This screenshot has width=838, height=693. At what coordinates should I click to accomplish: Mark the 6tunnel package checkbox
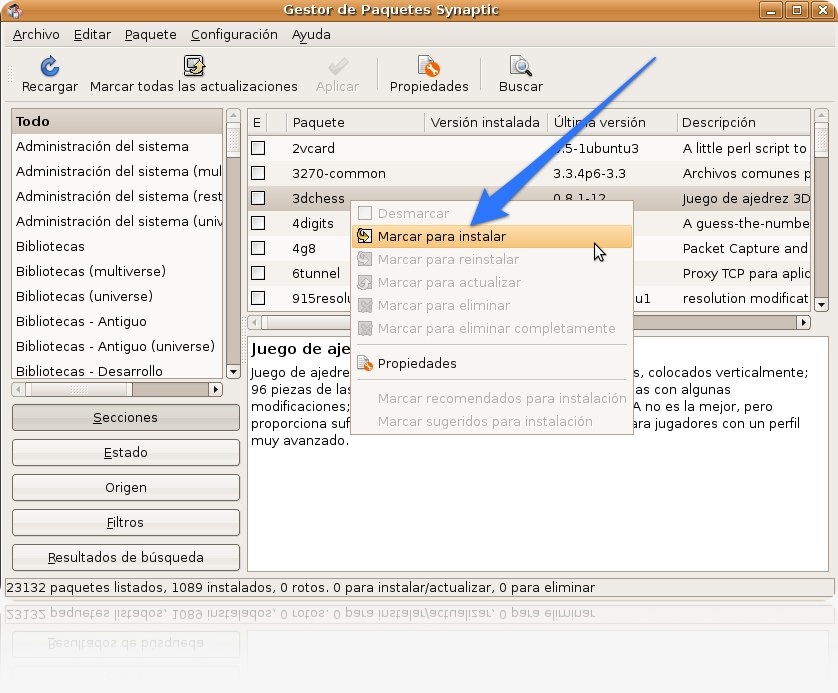[x=258, y=273]
